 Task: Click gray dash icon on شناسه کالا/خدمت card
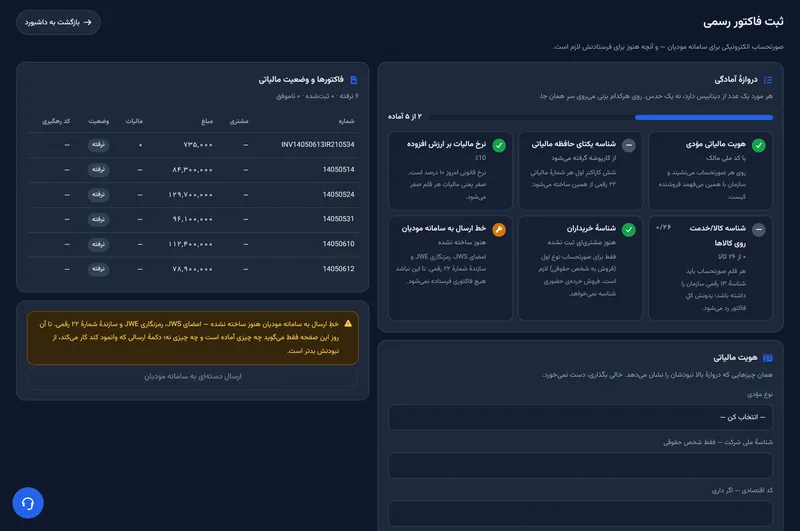(759, 230)
